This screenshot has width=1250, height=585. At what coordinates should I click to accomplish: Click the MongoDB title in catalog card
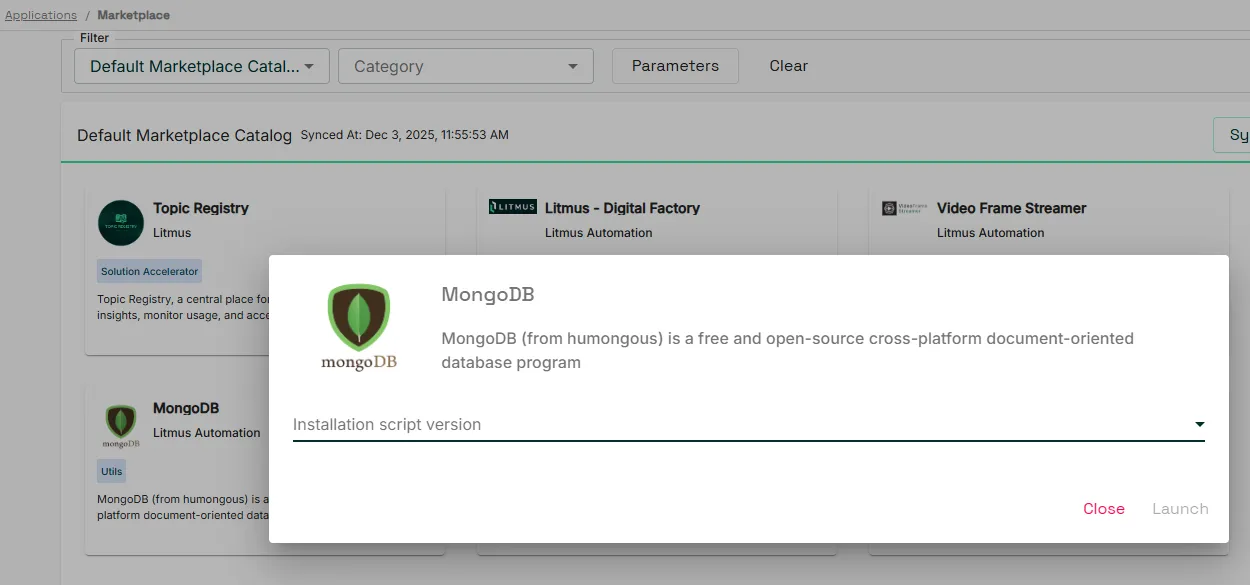[186, 408]
